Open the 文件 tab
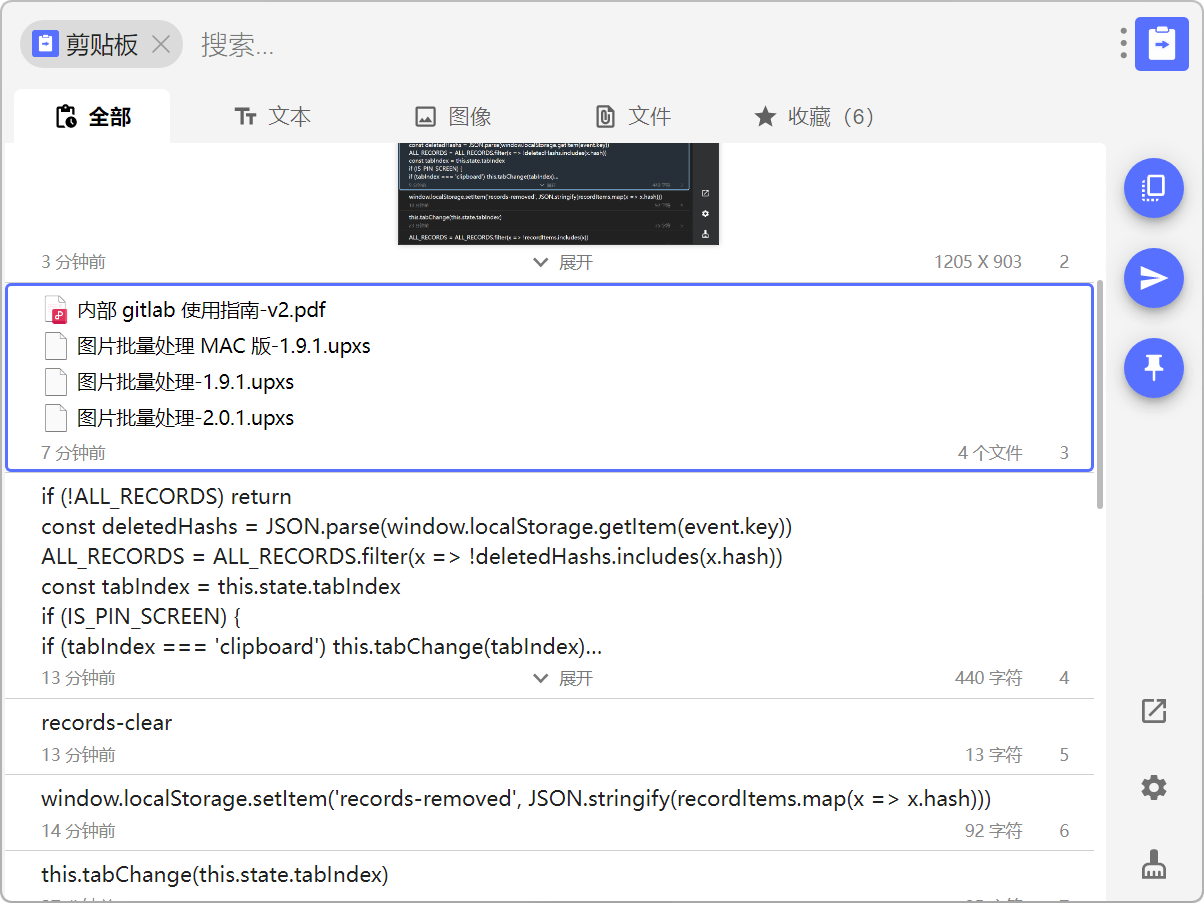1204x903 pixels. [x=633, y=117]
